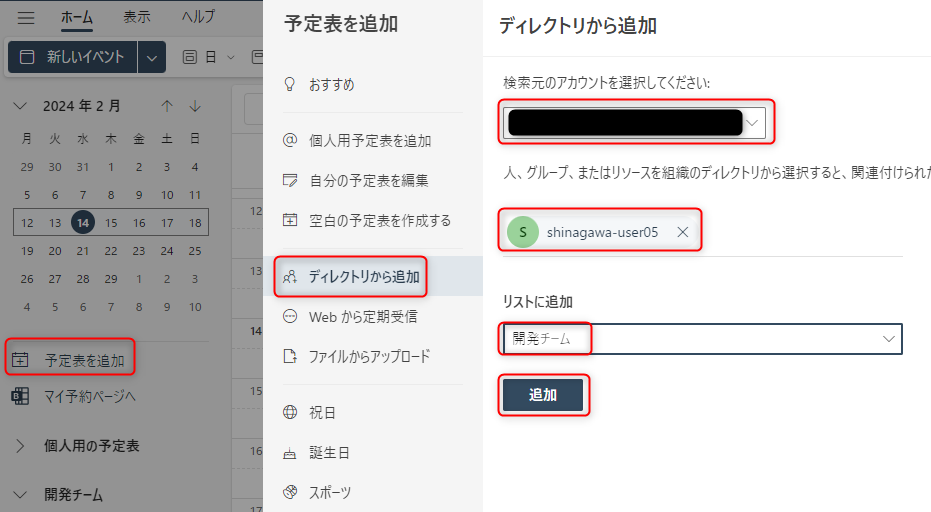Click the next month down arrow

coord(195,106)
